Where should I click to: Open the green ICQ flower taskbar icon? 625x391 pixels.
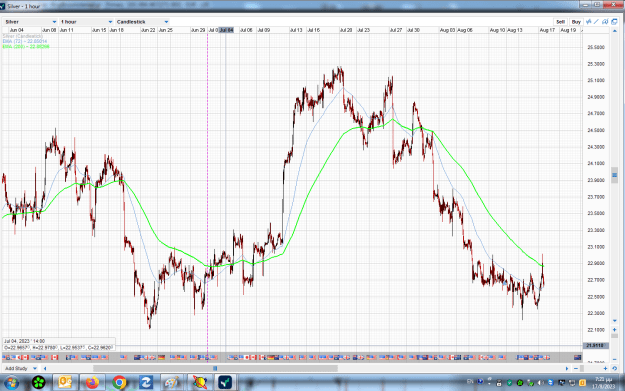coord(39,383)
